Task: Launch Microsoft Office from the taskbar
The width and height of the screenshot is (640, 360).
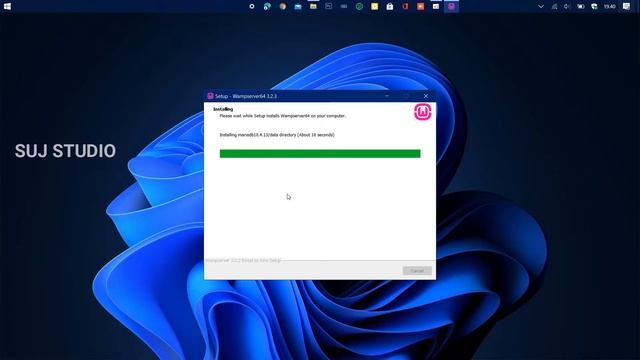Action: (x=405, y=6)
